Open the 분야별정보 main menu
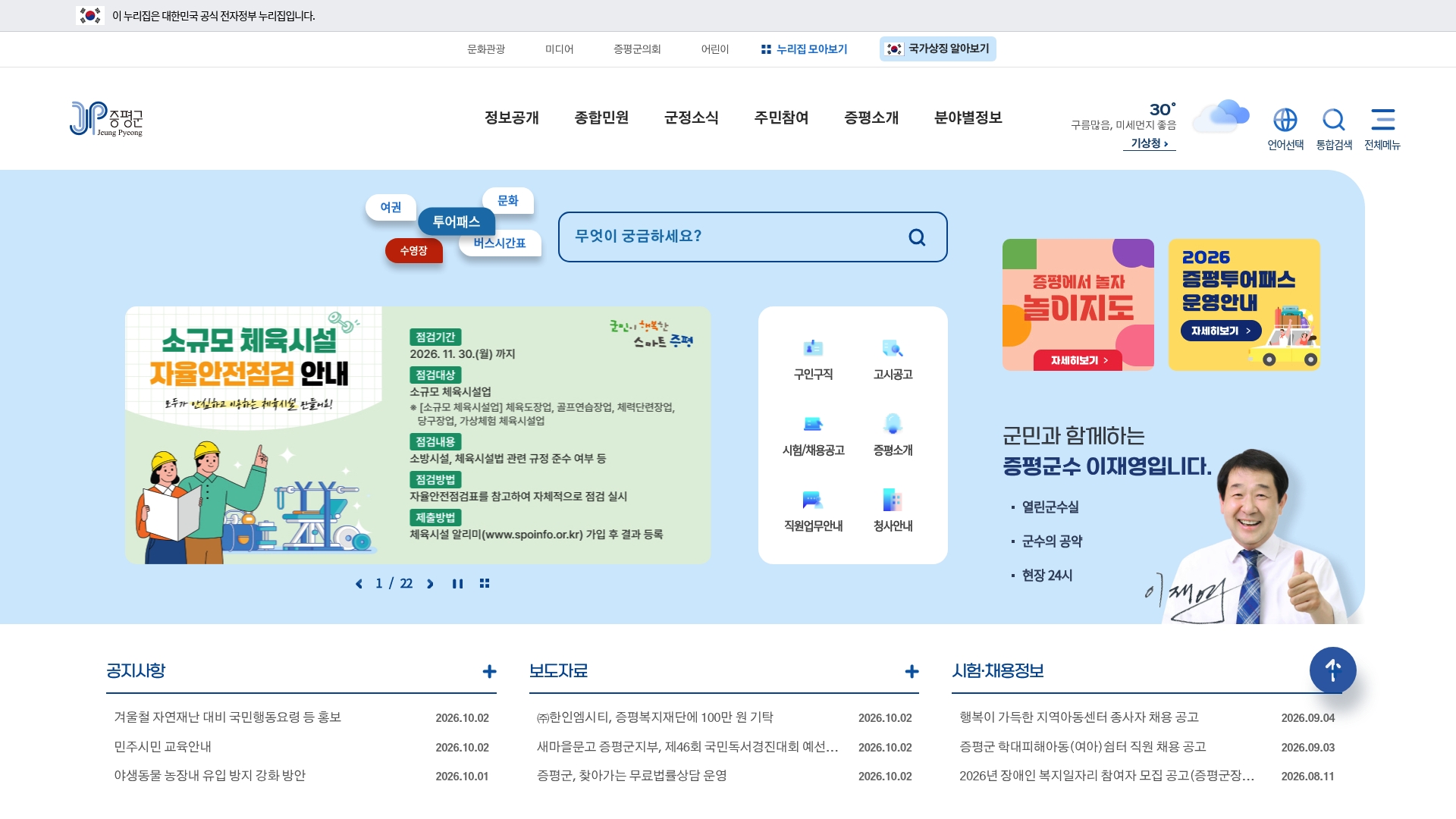 point(968,118)
